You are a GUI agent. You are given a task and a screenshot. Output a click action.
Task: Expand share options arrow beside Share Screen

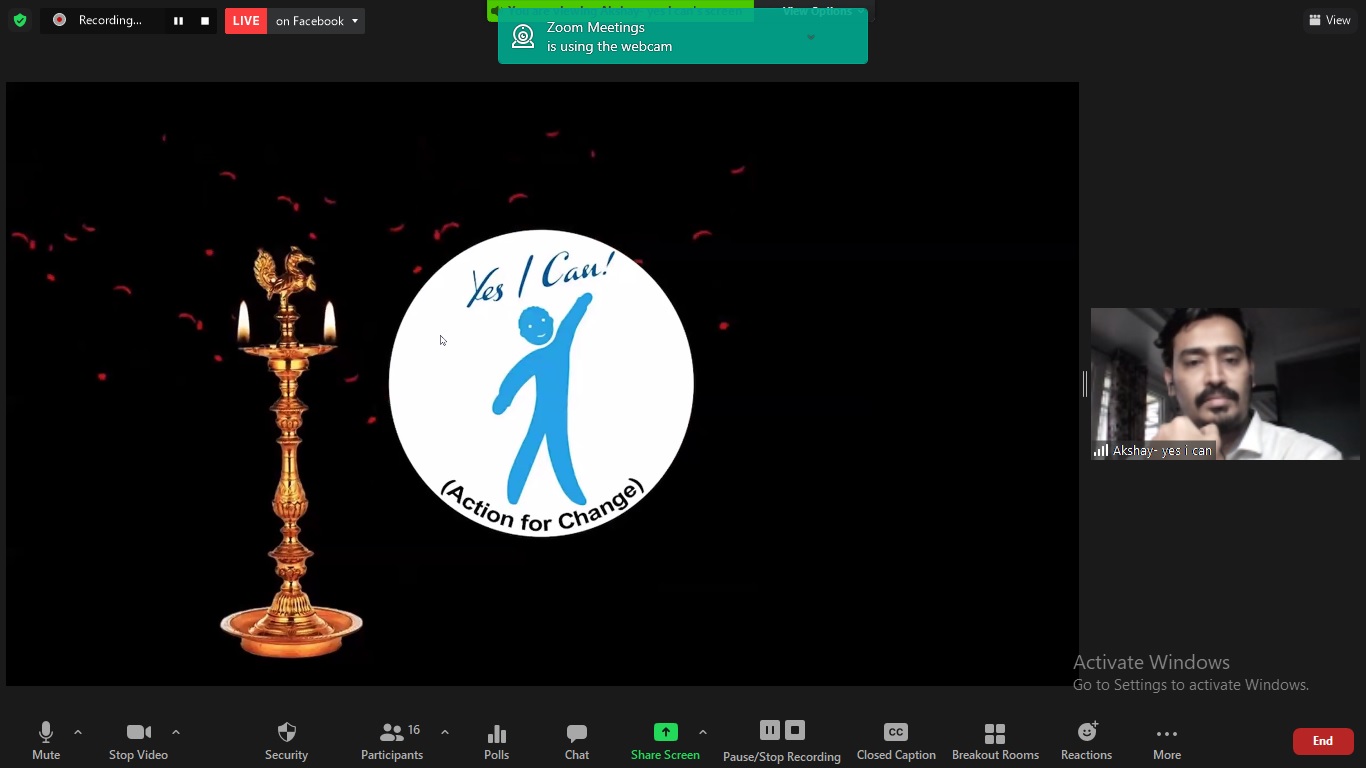(703, 732)
